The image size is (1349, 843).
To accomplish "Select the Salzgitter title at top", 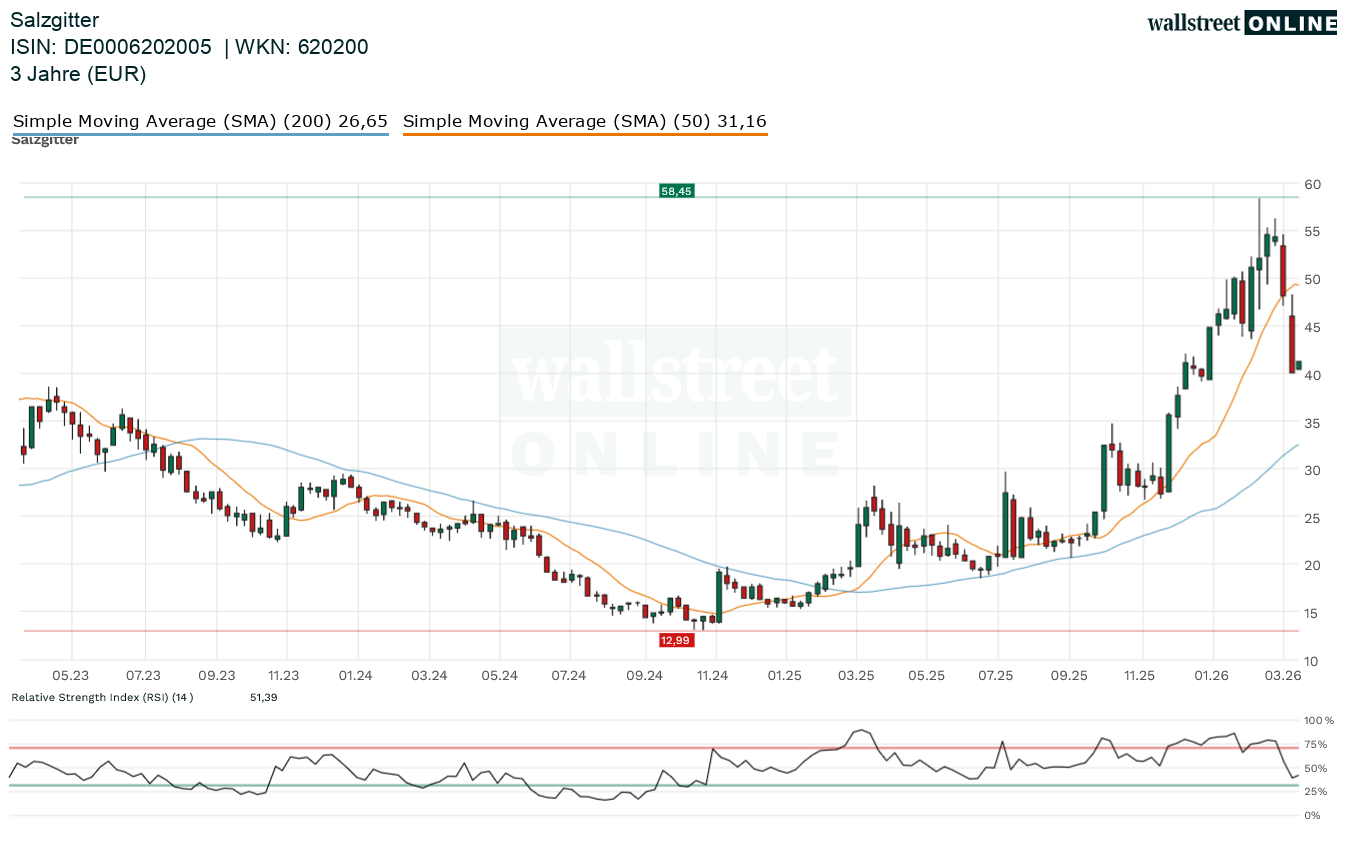I will tap(55, 19).
